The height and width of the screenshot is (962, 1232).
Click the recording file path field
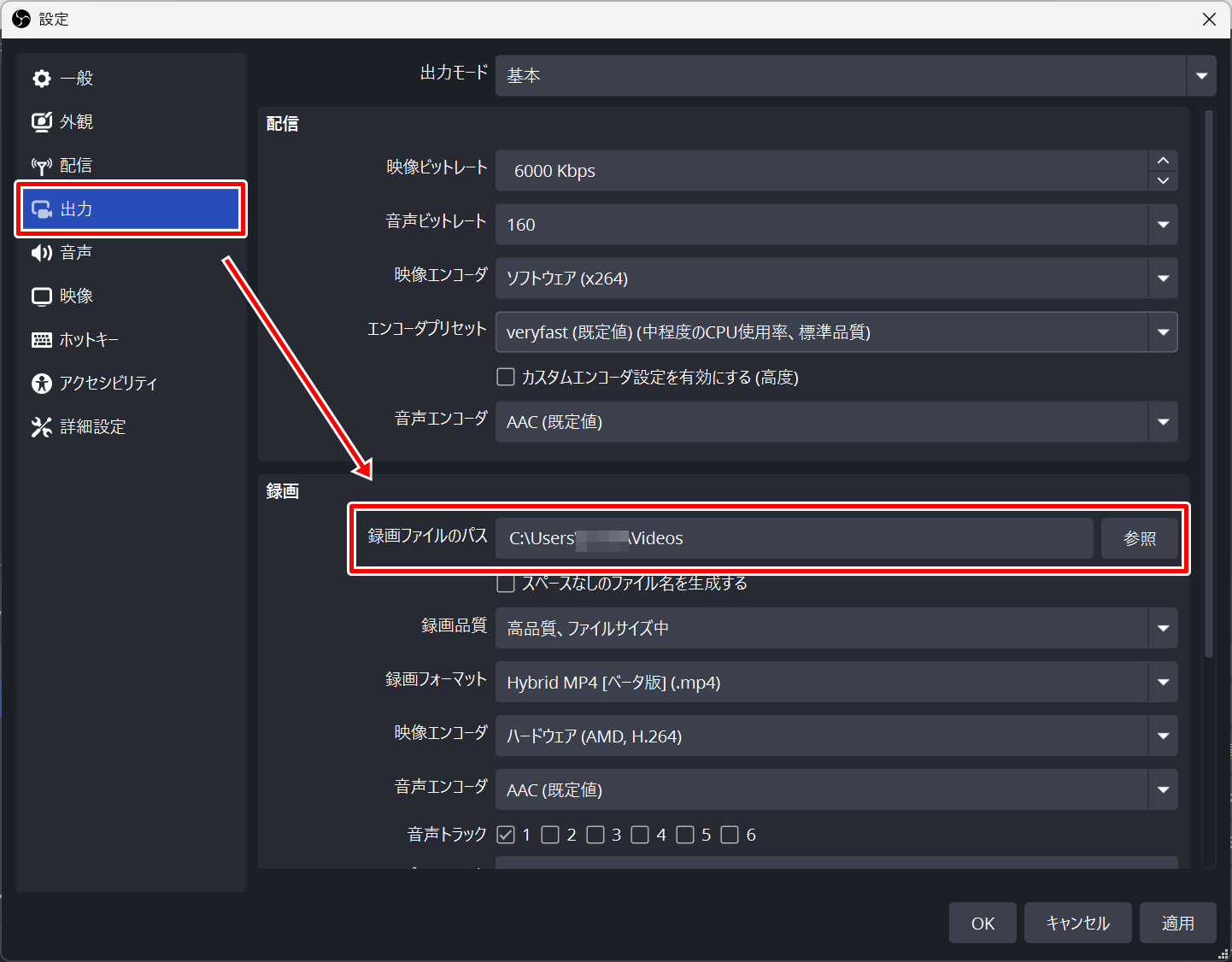[794, 539]
